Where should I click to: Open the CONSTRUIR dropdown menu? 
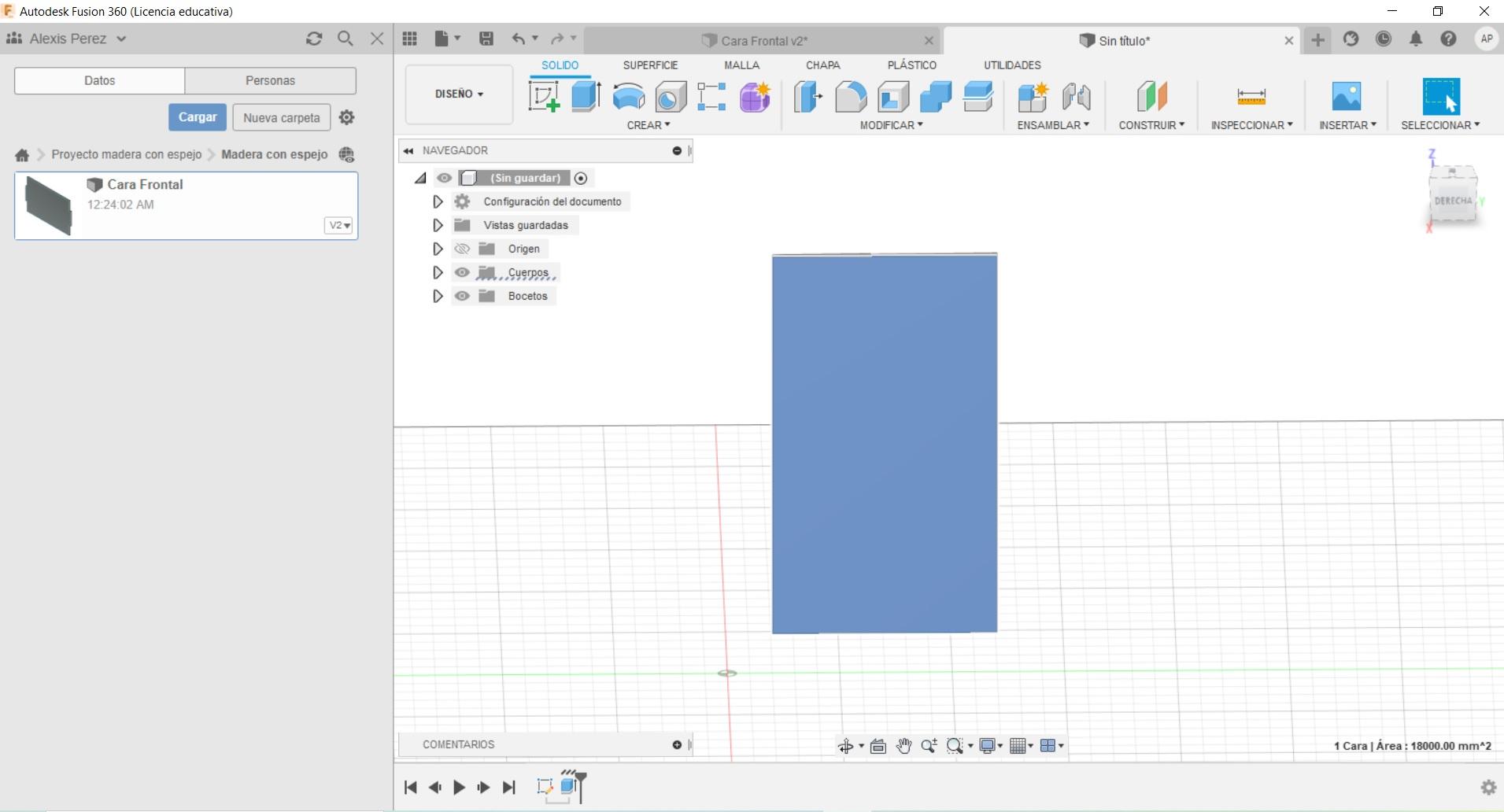1151,125
